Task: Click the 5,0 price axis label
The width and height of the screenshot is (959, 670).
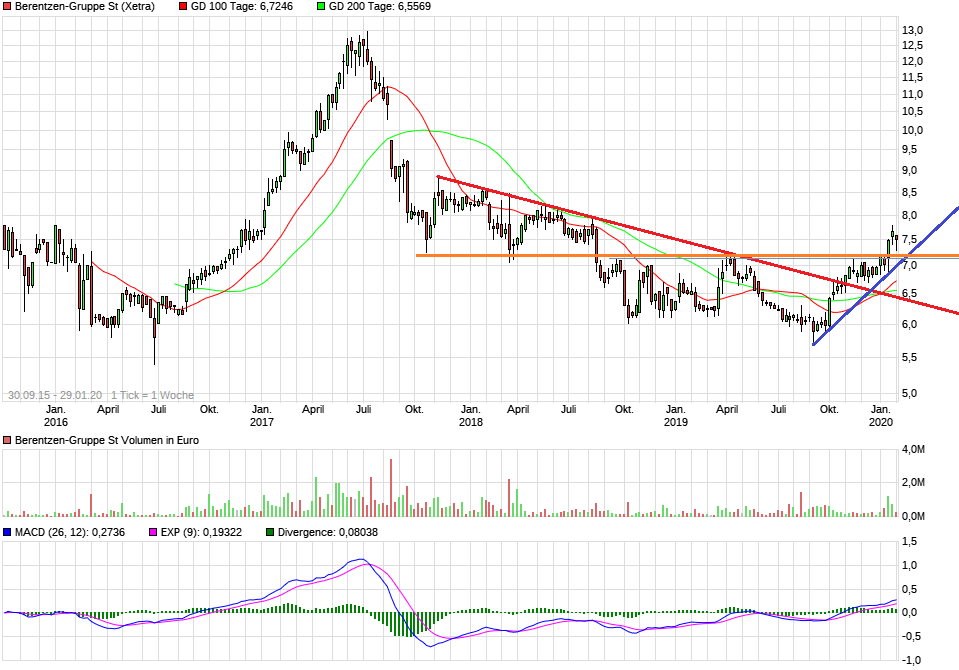Action: coord(909,393)
